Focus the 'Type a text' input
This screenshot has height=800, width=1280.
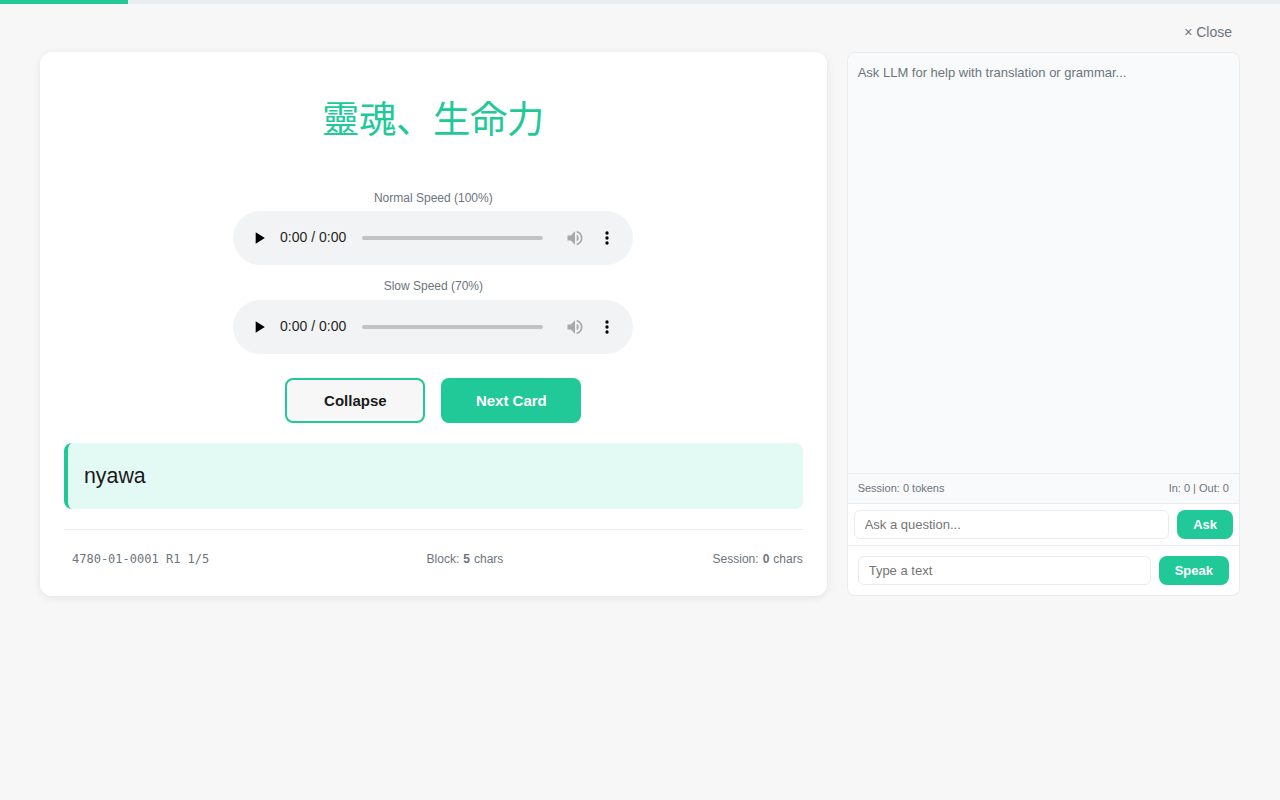pos(1004,570)
